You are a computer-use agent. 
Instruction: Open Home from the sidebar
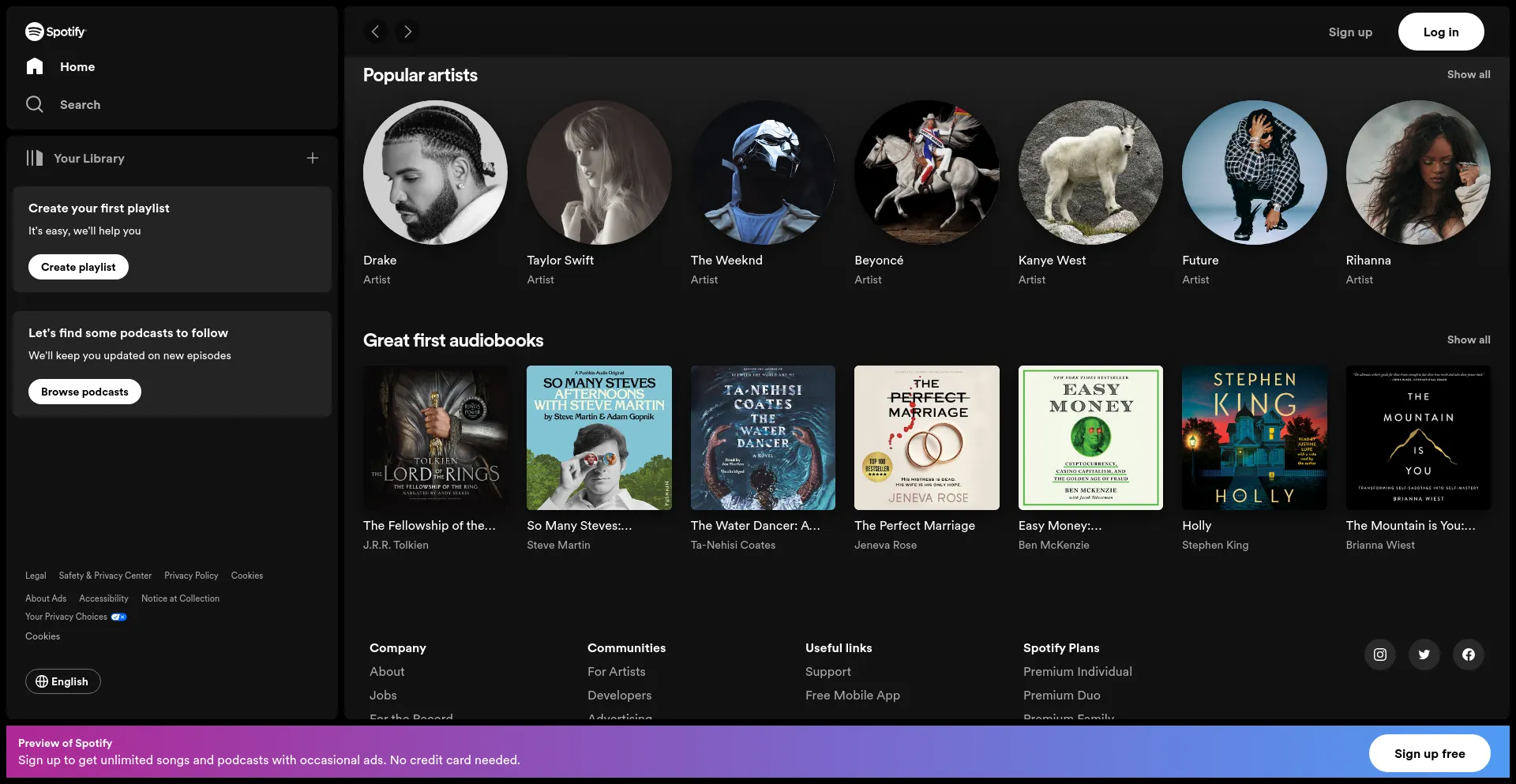(61, 66)
